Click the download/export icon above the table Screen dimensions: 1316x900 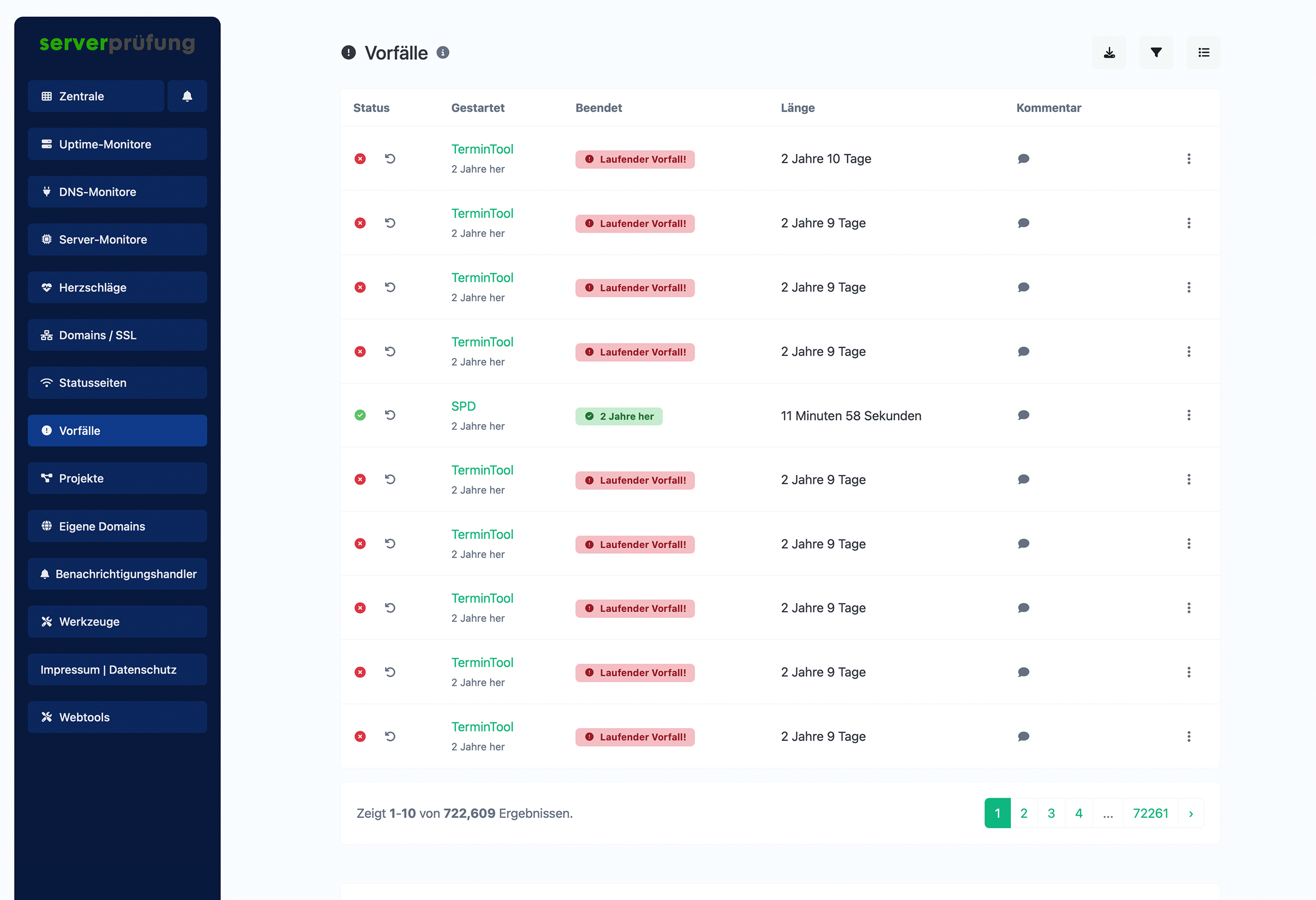(x=1109, y=52)
